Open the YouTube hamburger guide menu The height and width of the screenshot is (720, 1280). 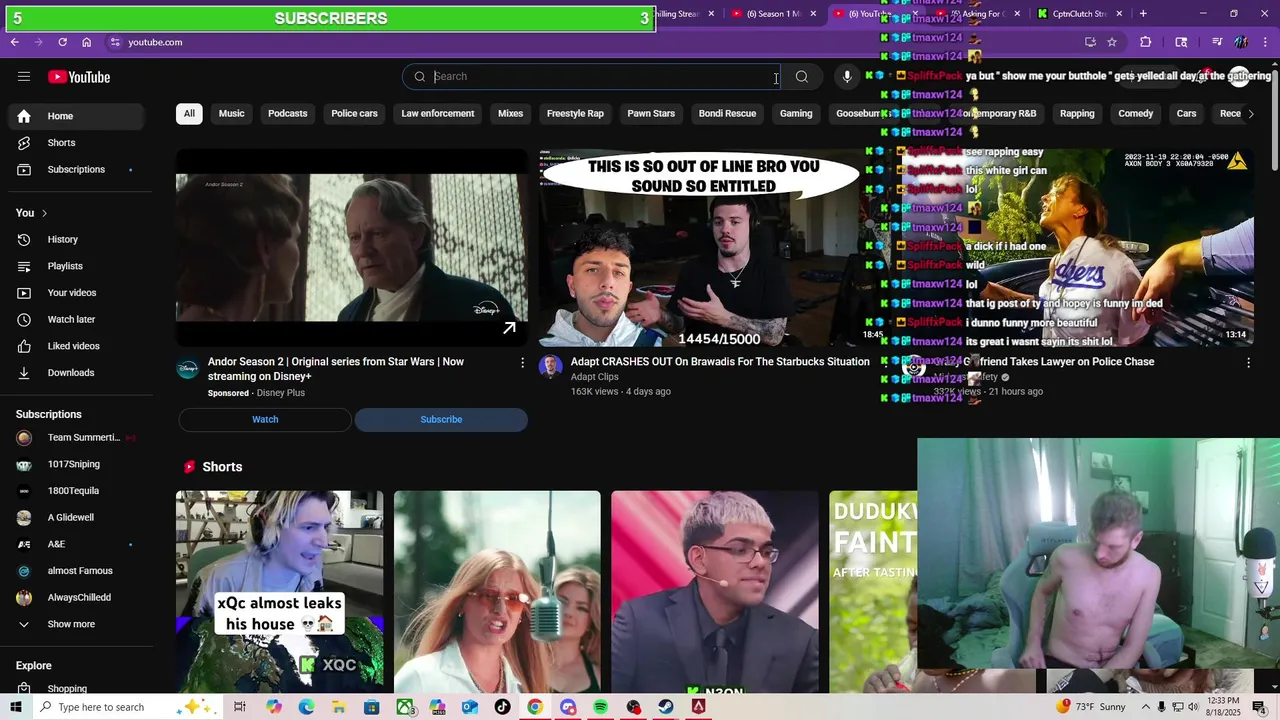pos(24,77)
